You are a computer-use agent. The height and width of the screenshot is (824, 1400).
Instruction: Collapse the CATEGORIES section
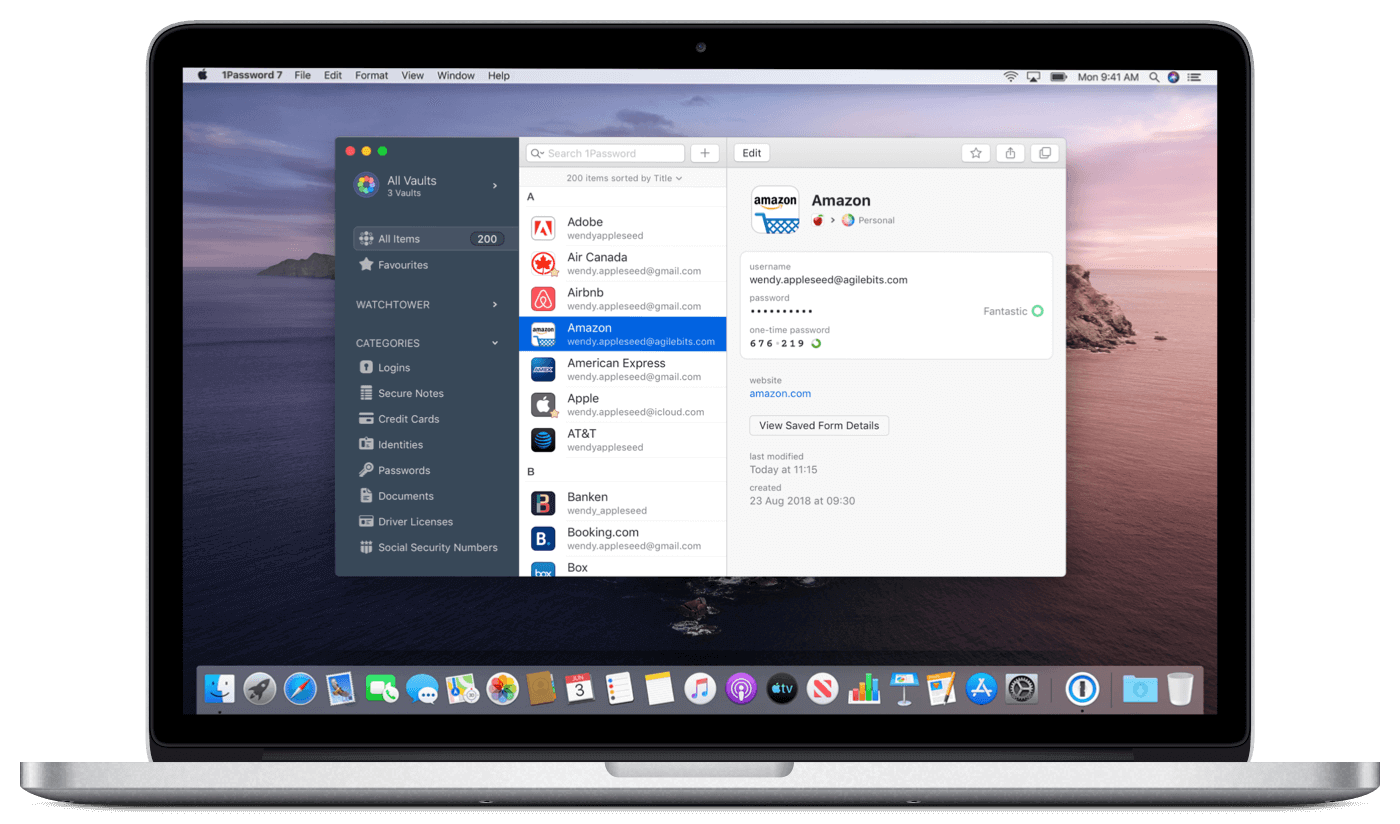point(493,342)
